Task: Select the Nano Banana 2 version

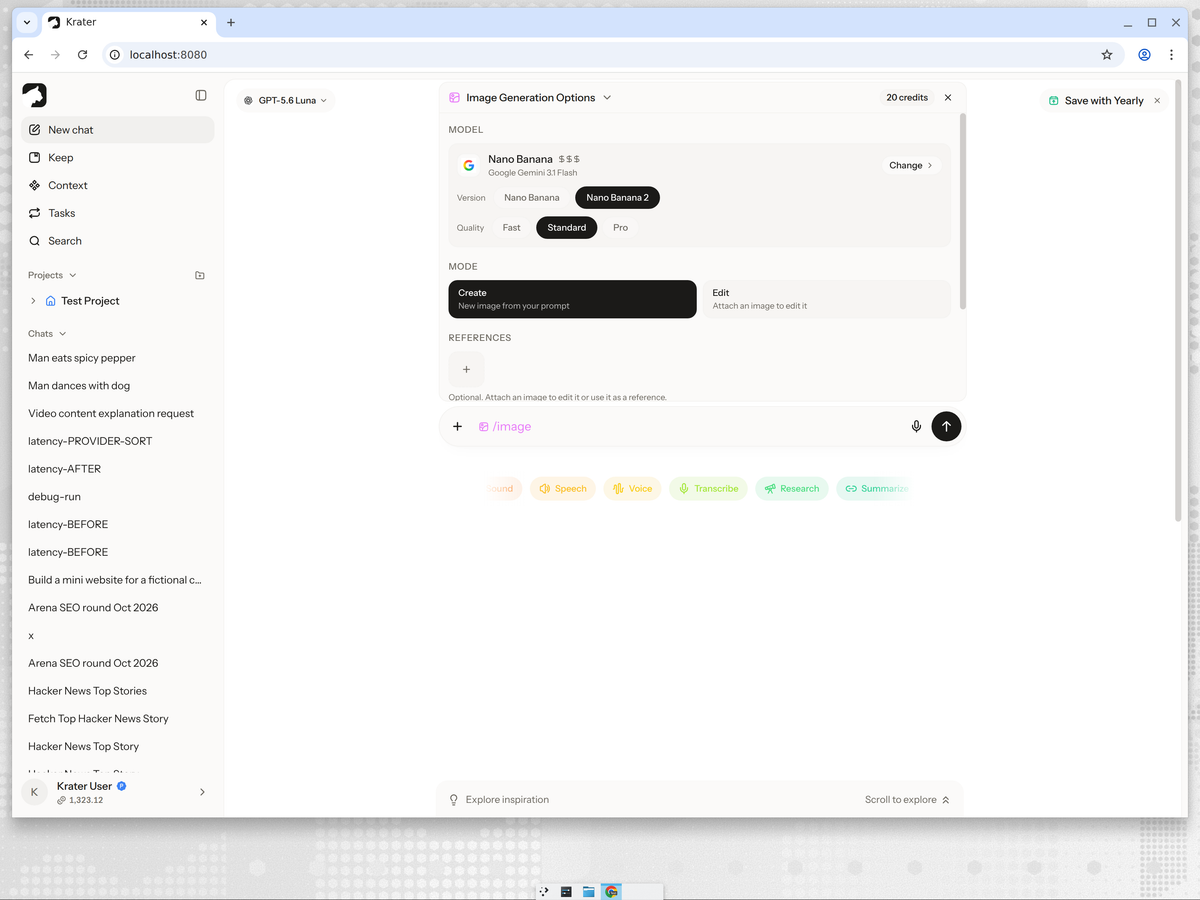Action: point(617,198)
